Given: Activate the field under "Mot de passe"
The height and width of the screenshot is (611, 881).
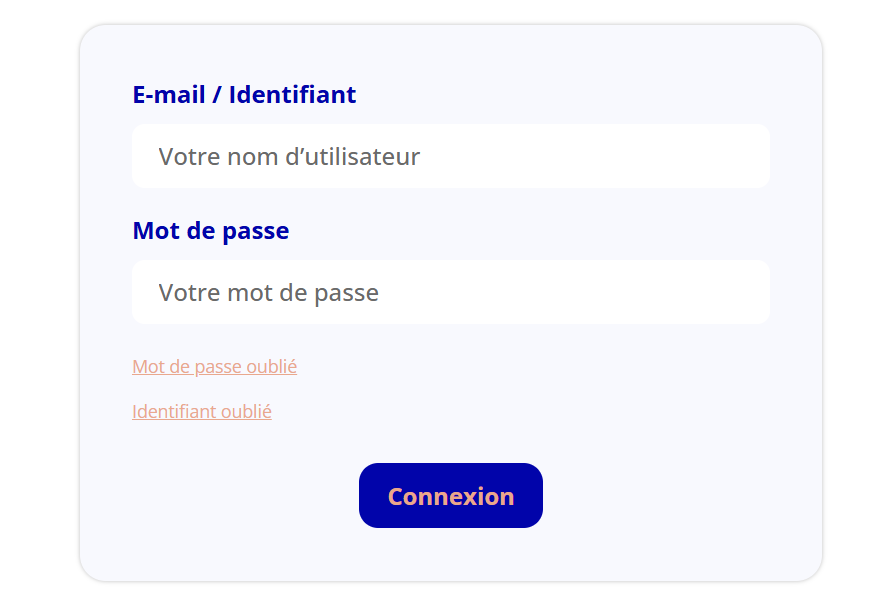Looking at the screenshot, I should 450,292.
